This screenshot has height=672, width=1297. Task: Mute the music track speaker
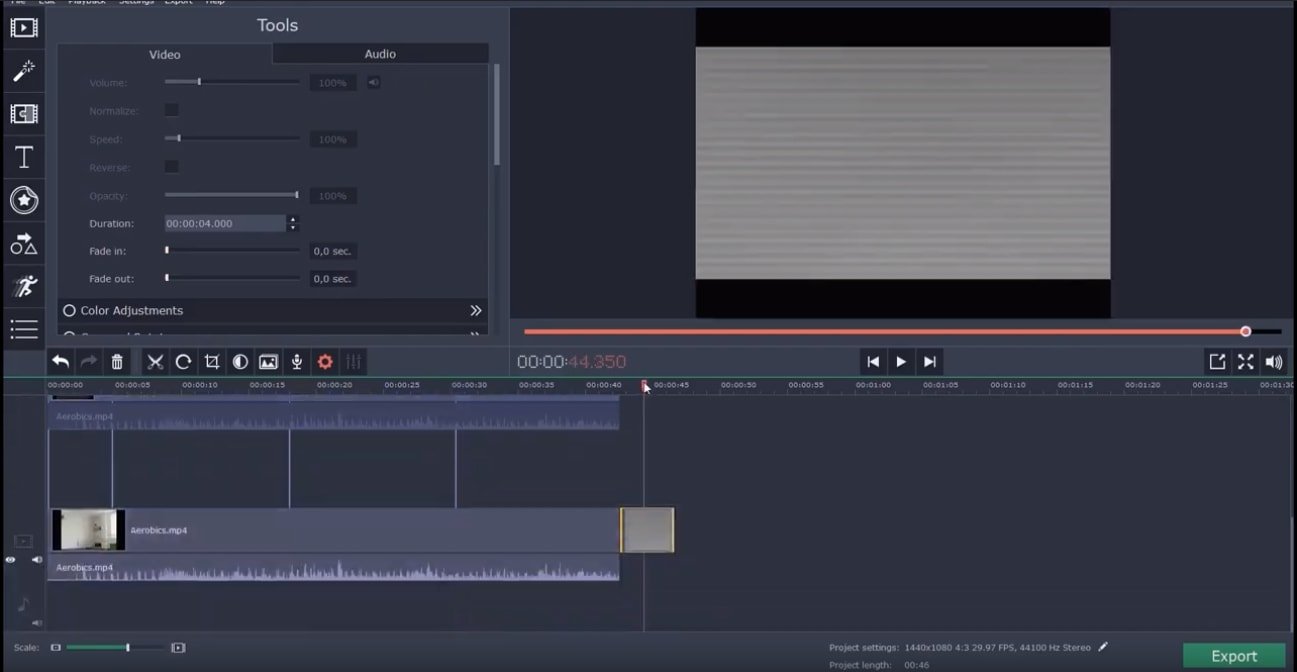coord(37,623)
